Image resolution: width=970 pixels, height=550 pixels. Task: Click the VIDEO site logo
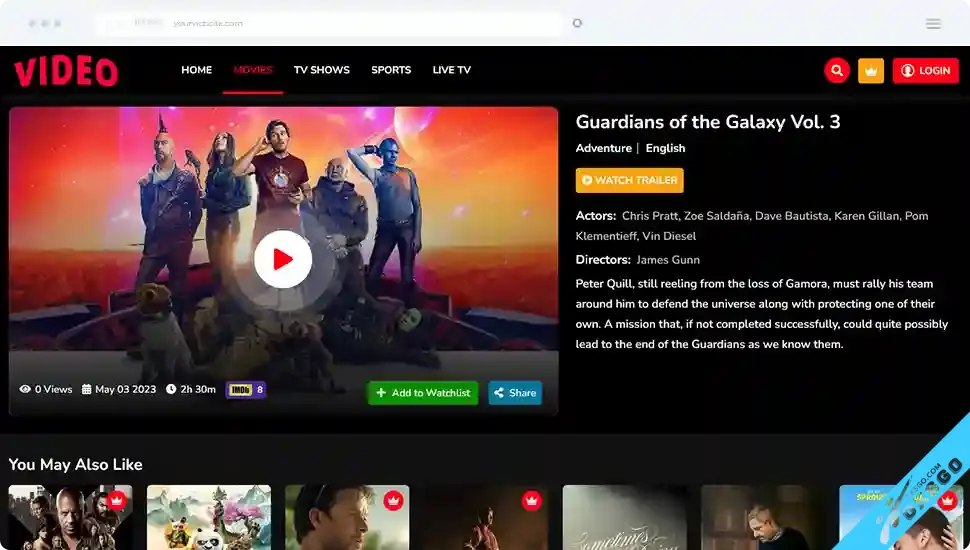[66, 71]
